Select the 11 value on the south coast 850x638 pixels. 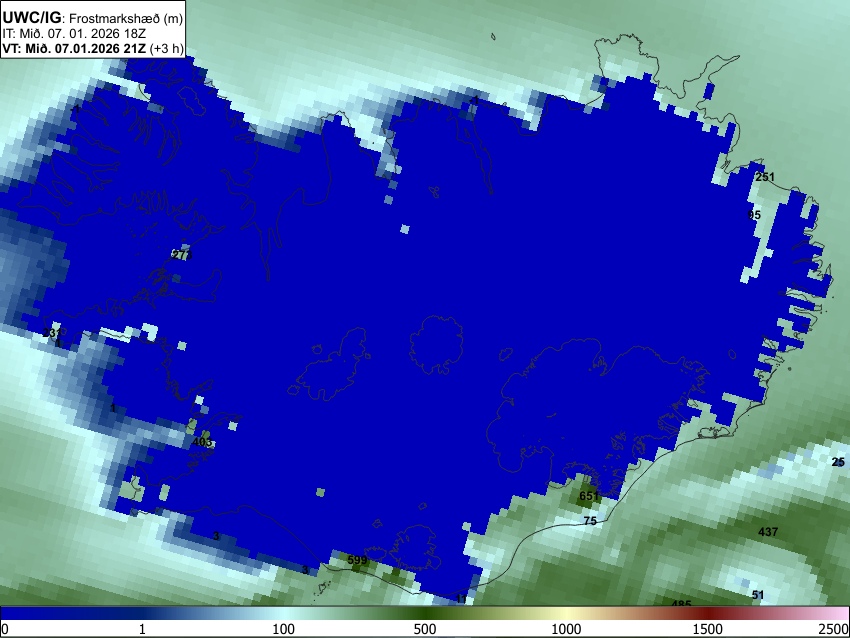point(461,599)
